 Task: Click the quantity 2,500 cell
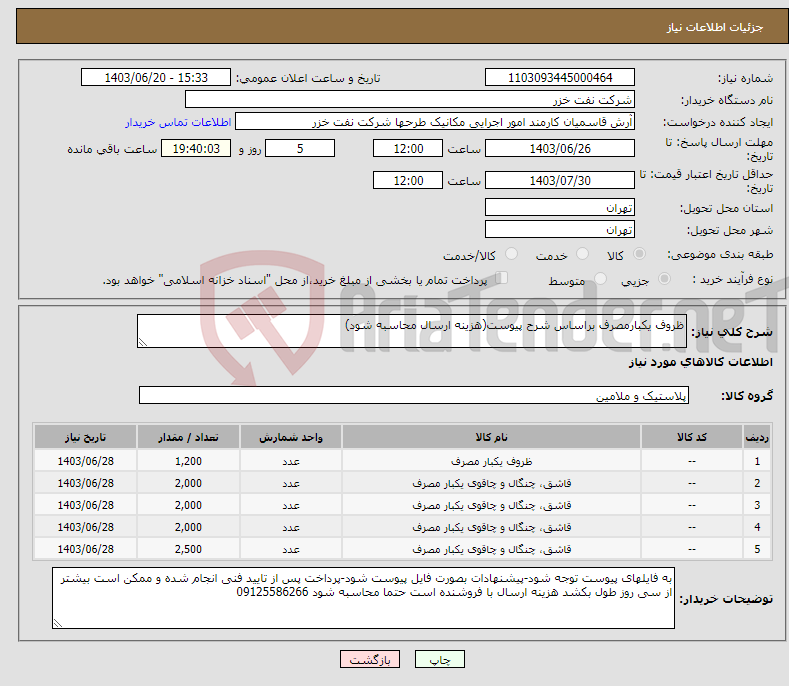click(188, 549)
